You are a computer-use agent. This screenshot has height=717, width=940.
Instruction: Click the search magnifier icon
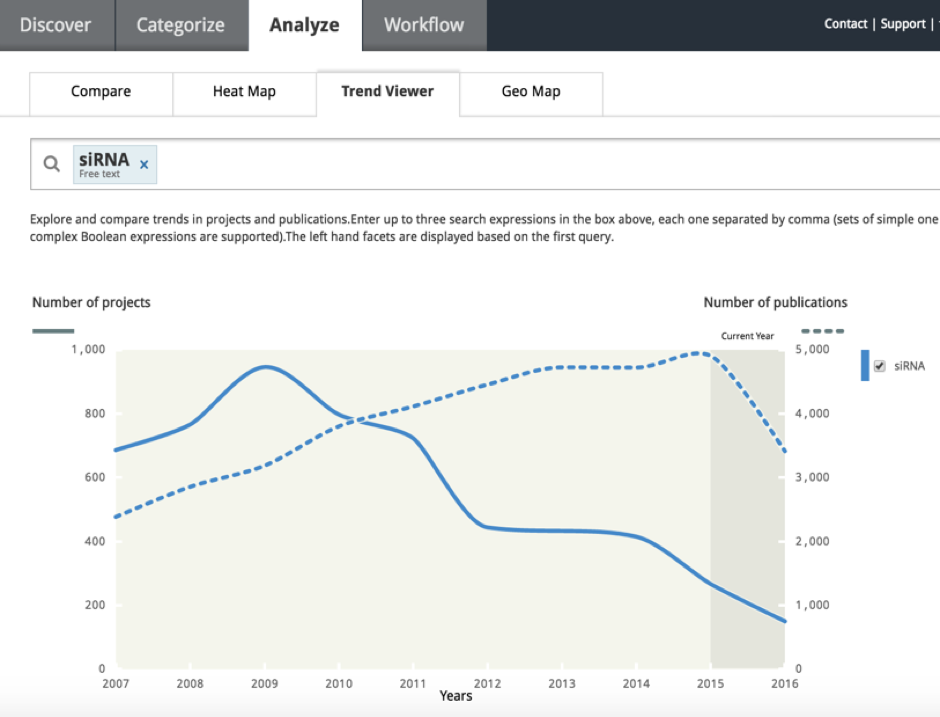[x=52, y=164]
